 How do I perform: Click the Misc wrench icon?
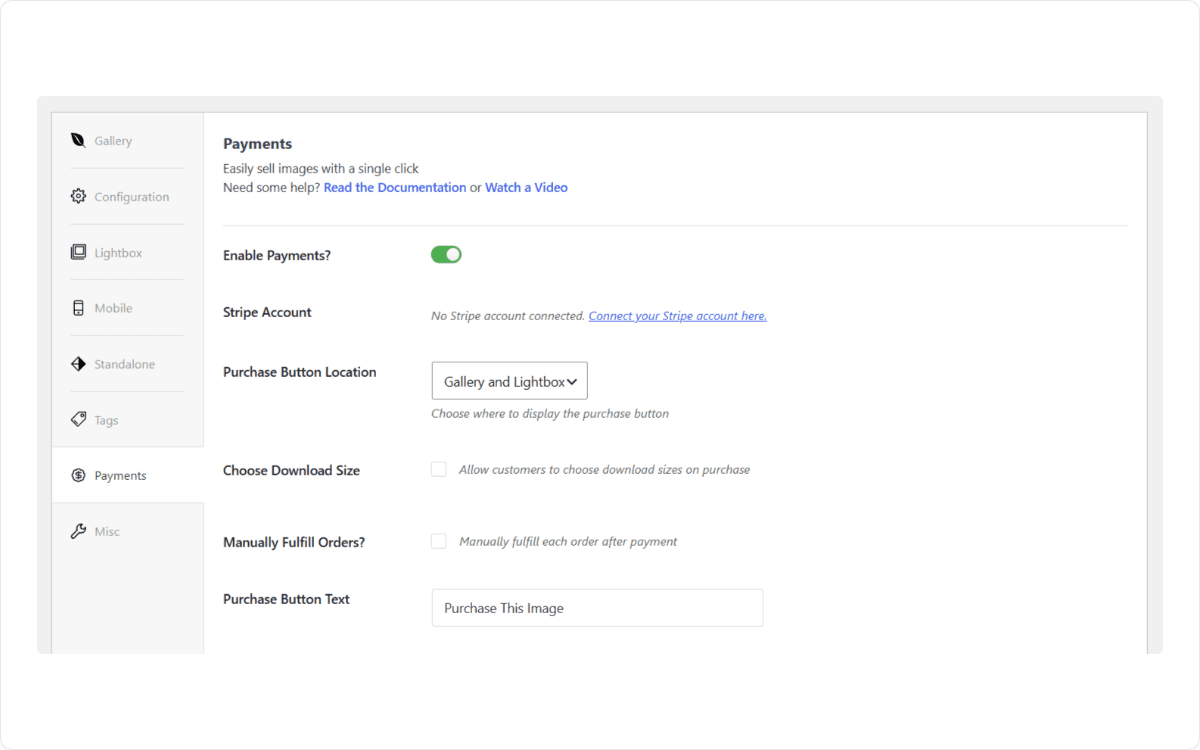pyautogui.click(x=78, y=531)
